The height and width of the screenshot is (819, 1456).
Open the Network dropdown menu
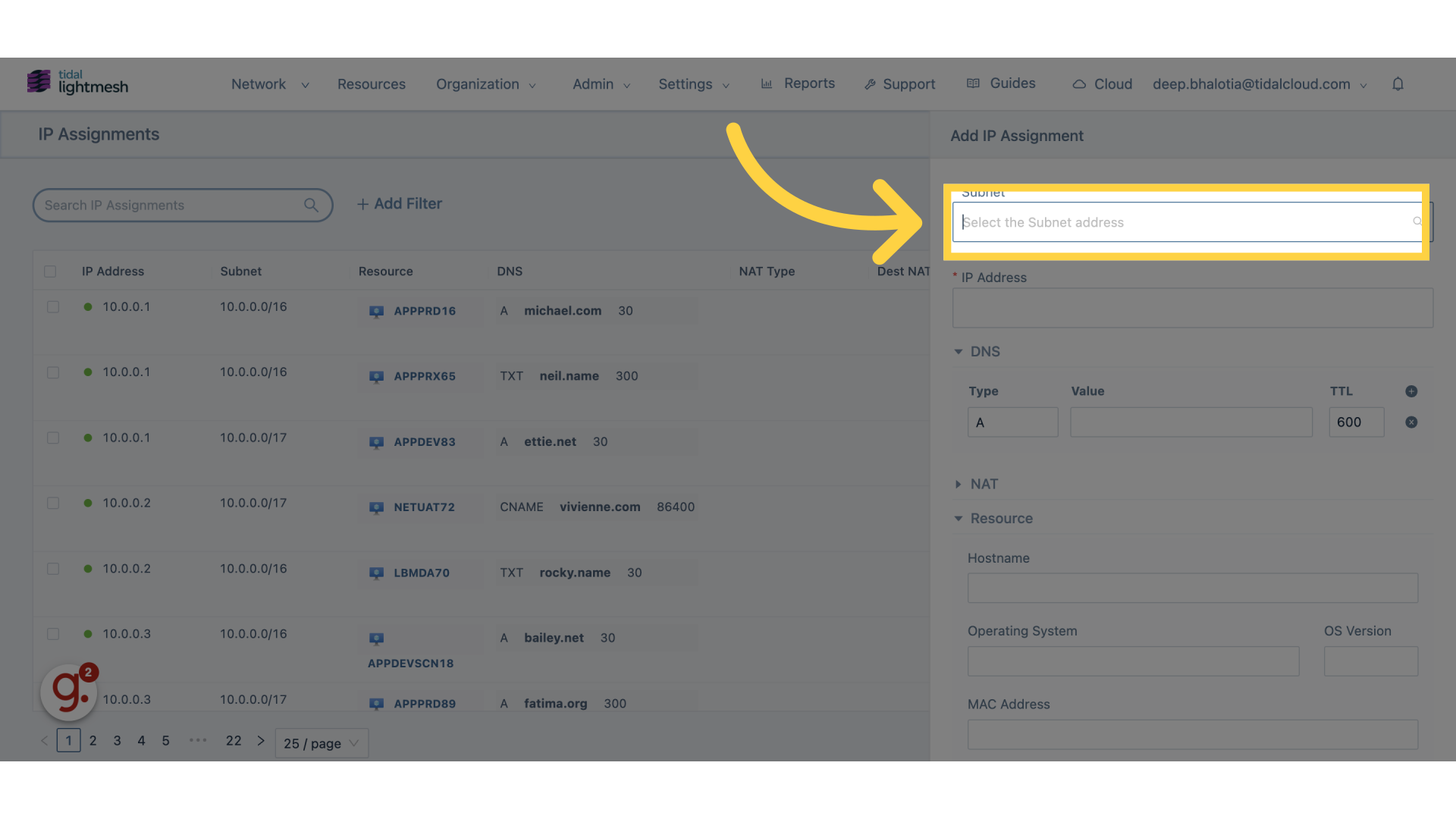point(270,84)
